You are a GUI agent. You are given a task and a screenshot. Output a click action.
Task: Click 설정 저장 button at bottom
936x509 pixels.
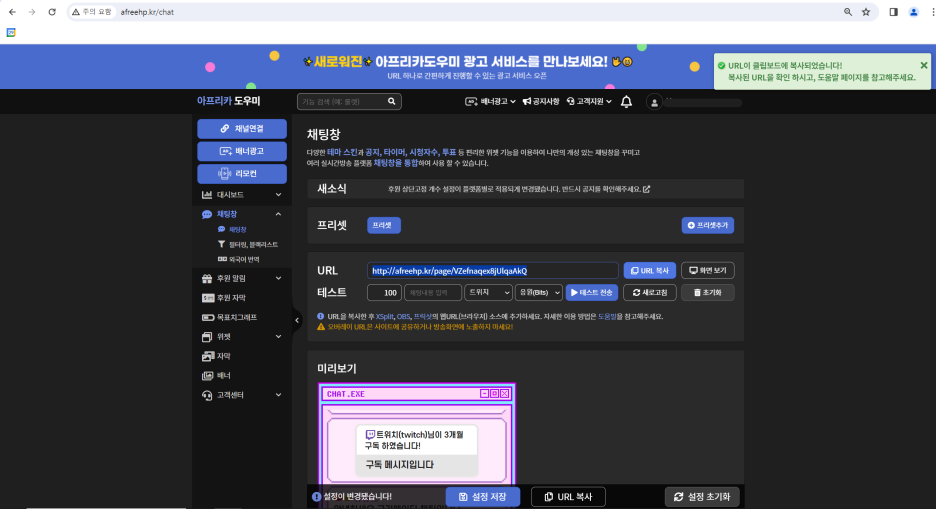coord(482,497)
